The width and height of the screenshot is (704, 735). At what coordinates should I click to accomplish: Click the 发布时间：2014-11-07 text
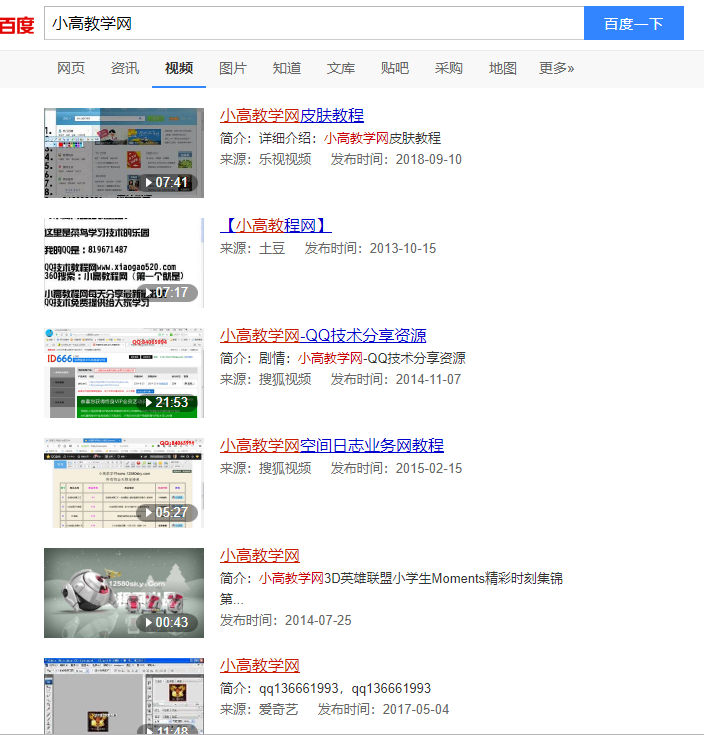click(396, 379)
